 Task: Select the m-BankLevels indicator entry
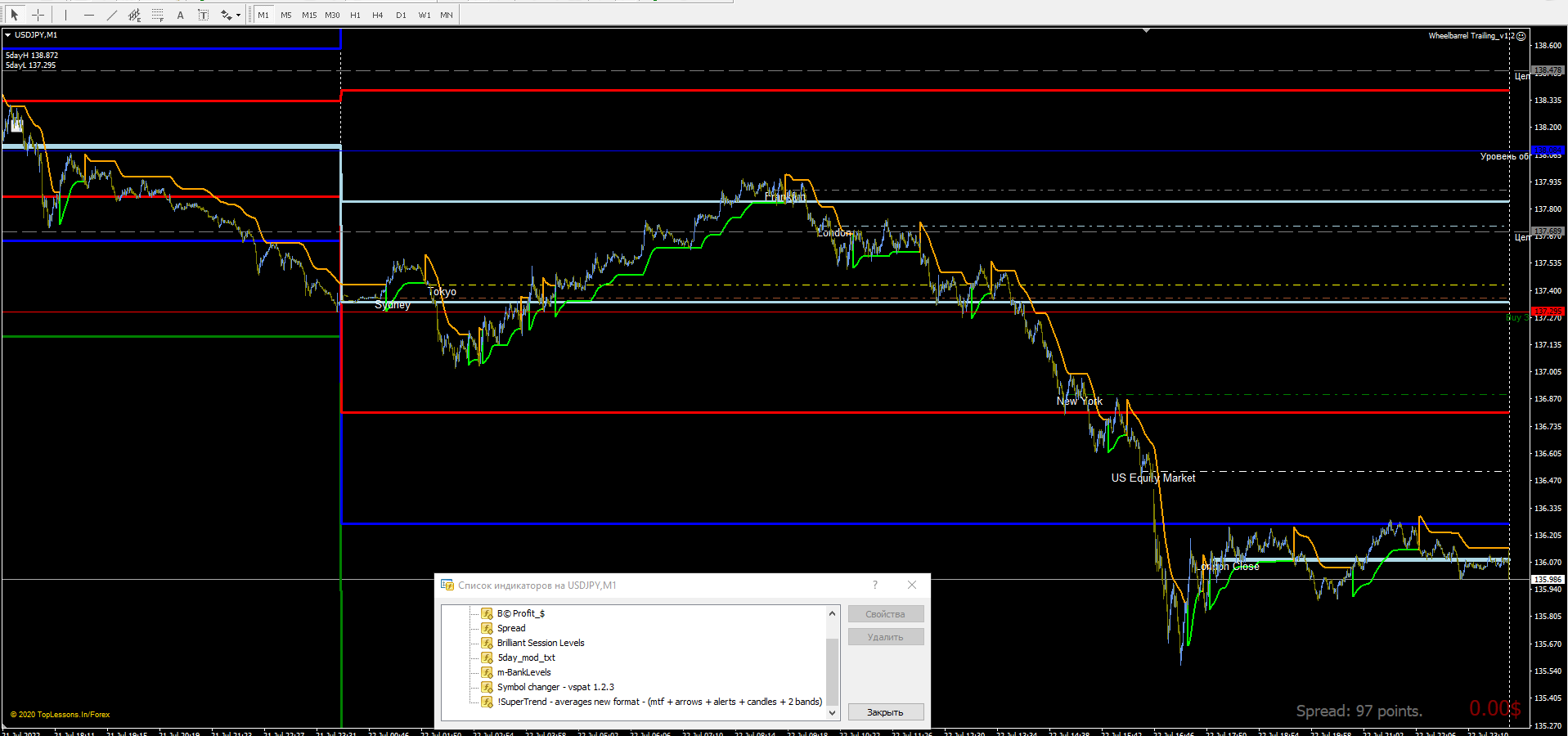click(523, 672)
